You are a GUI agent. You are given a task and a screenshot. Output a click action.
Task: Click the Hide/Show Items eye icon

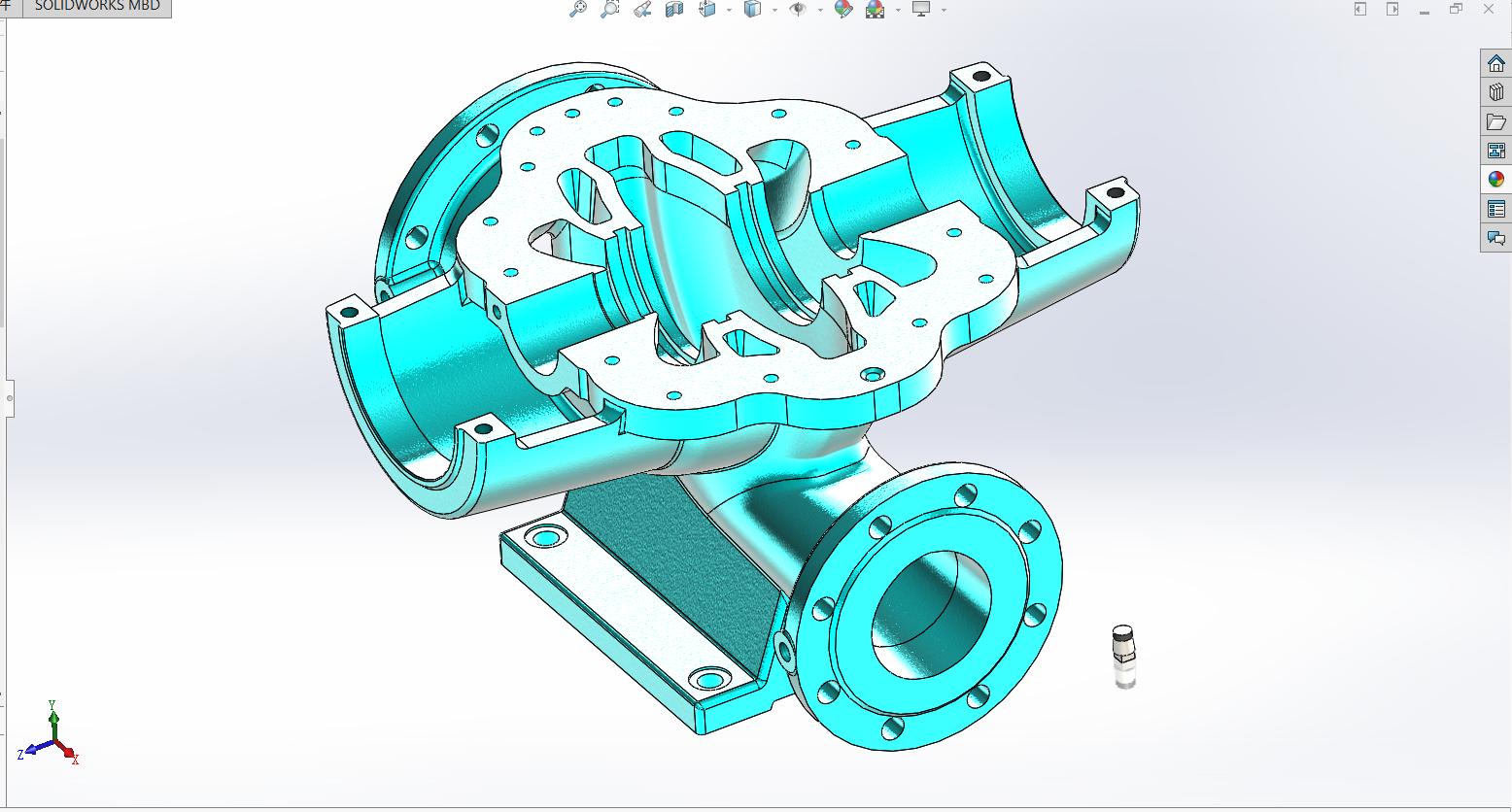pyautogui.click(x=798, y=10)
